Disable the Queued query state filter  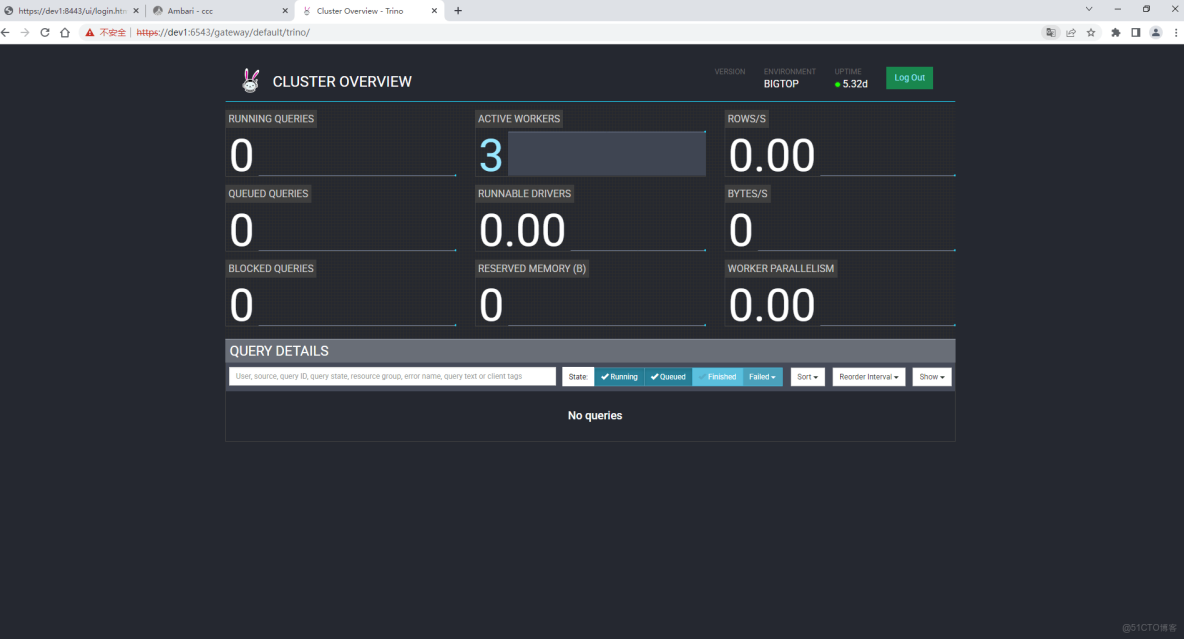pyautogui.click(x=668, y=376)
